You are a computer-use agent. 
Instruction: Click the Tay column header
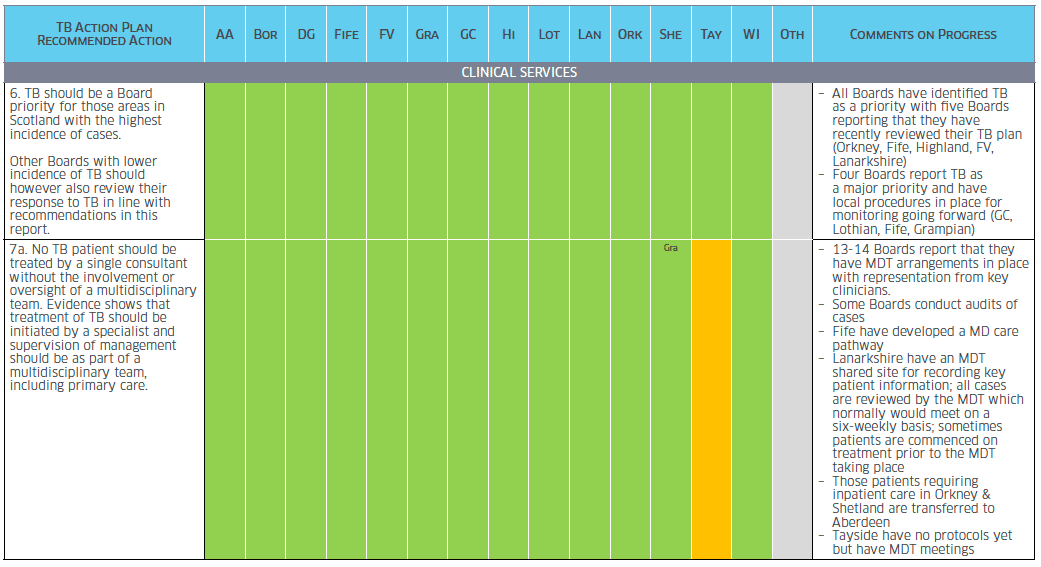tap(711, 34)
